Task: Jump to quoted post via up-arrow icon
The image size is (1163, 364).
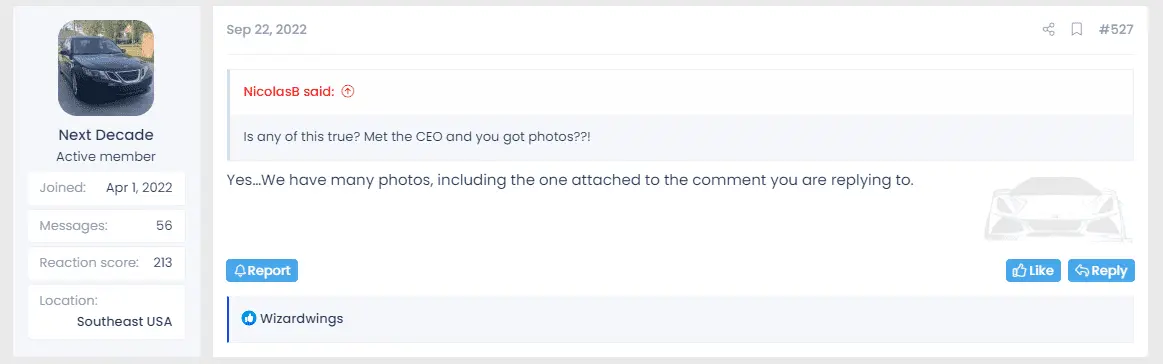Action: tap(348, 91)
